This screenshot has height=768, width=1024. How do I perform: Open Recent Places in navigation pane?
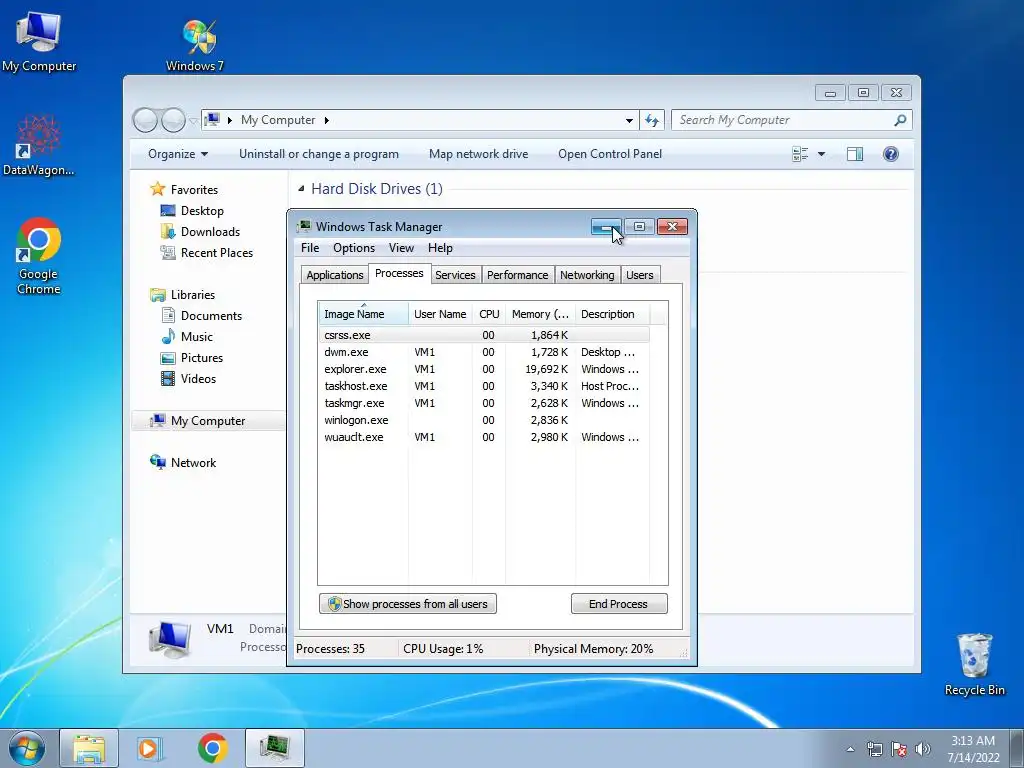click(216, 253)
